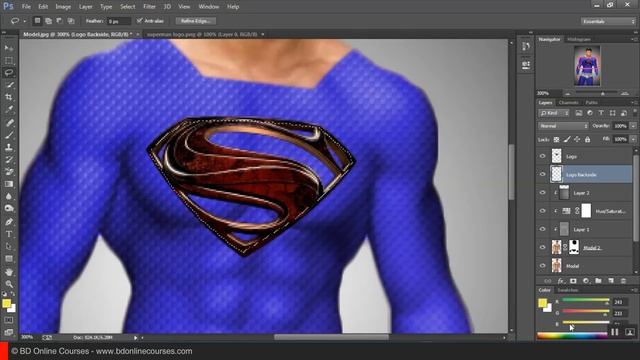
Task: Open the Normal blend mode dropdown
Action: pos(563,126)
